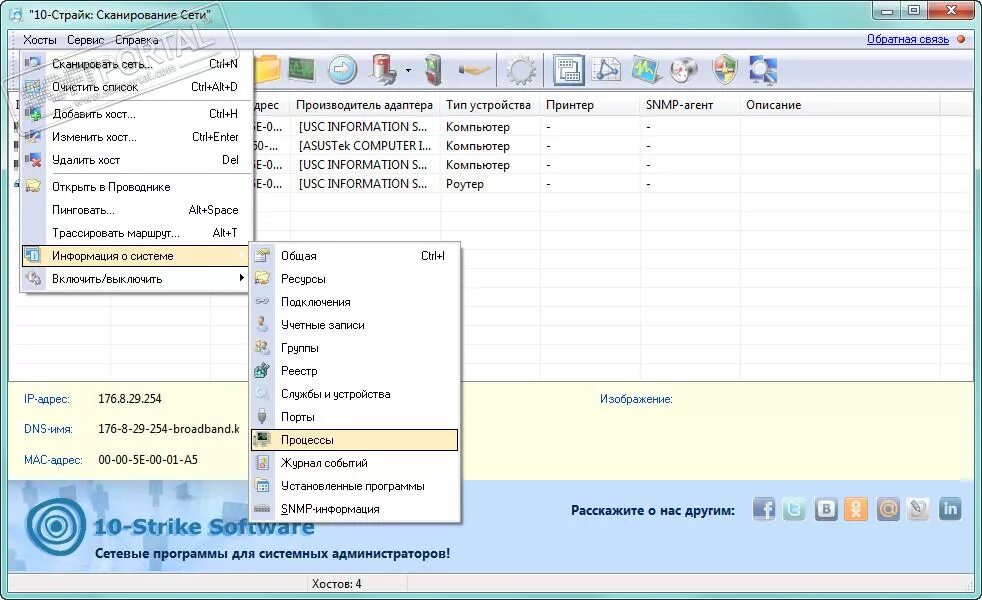This screenshot has width=982, height=600.
Task: Click the network diagram triangle toolbar icon
Action: [x=607, y=70]
